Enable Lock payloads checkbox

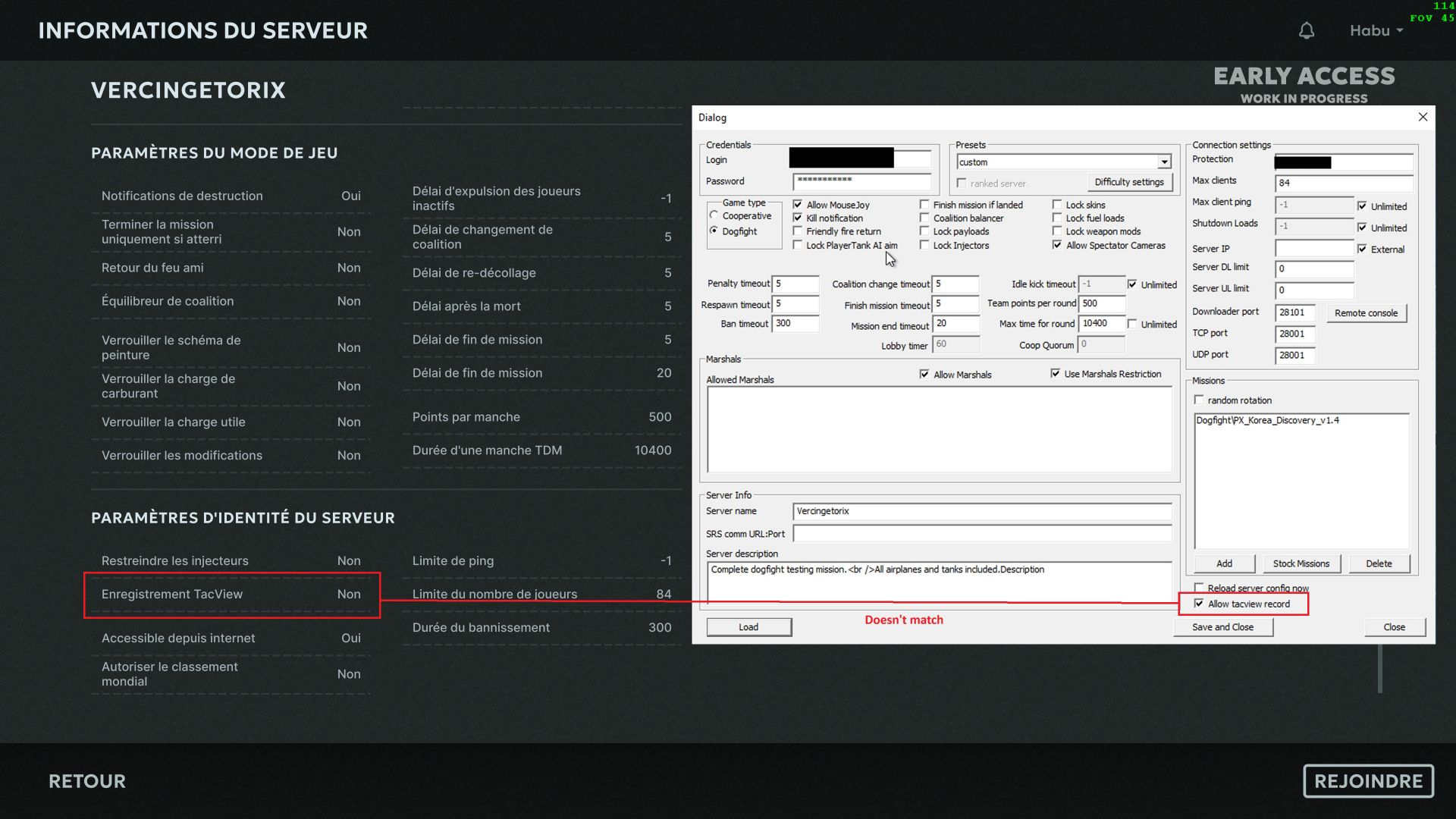coord(924,231)
